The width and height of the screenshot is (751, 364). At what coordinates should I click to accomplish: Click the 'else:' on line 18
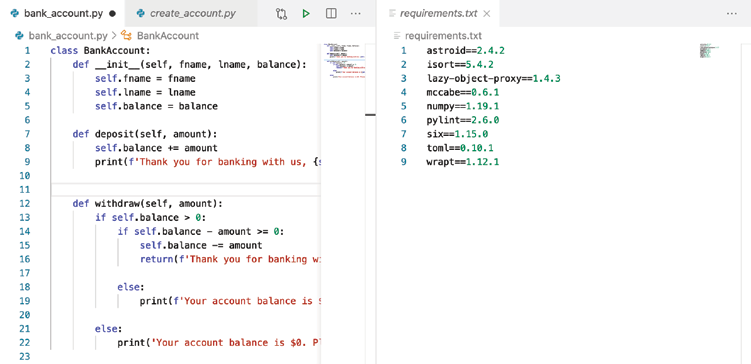tap(131, 287)
